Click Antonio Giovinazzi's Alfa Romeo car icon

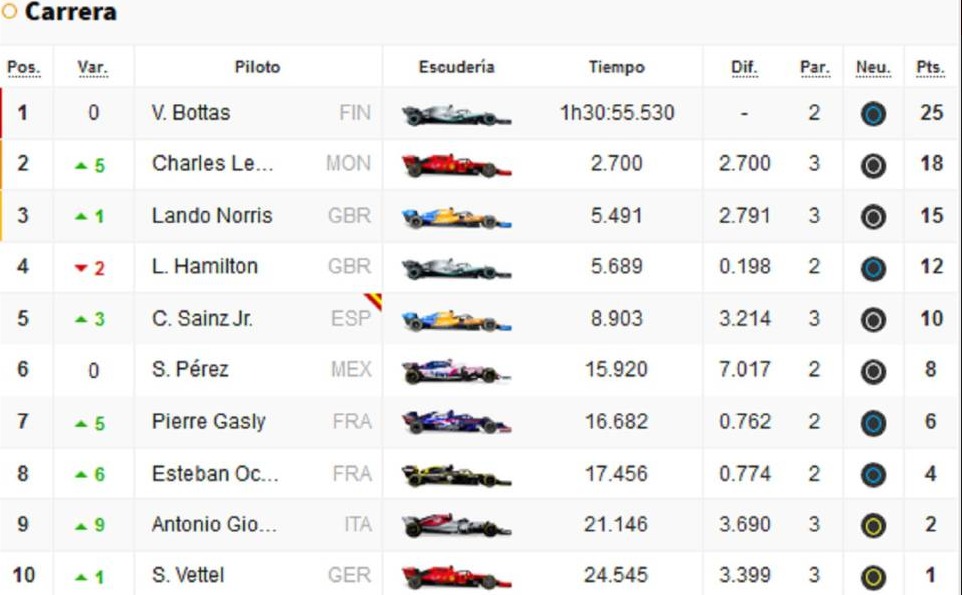(456, 526)
